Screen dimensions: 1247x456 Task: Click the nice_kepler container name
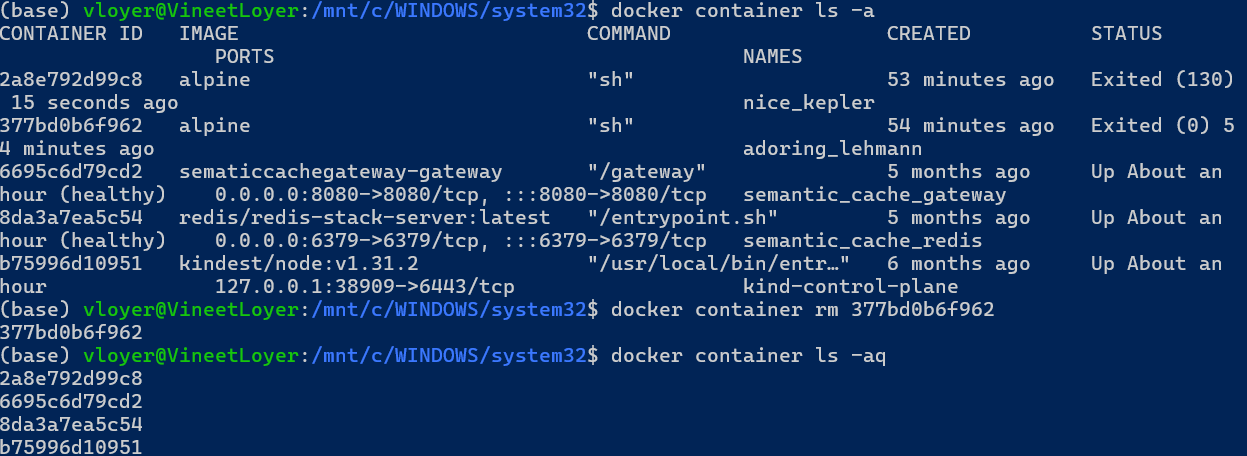point(809,103)
